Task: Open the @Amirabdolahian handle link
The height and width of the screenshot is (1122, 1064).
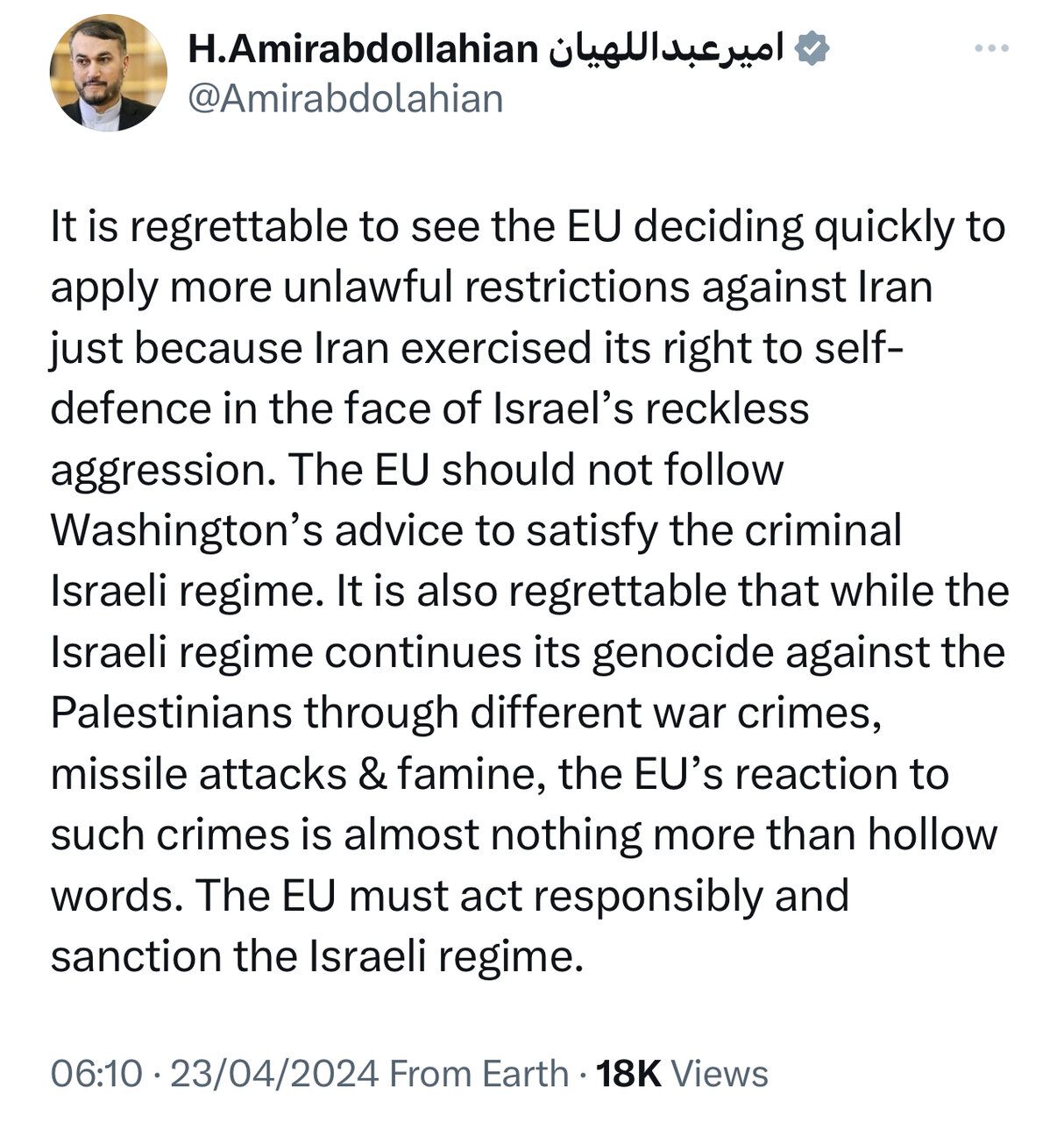Action: click(346, 98)
